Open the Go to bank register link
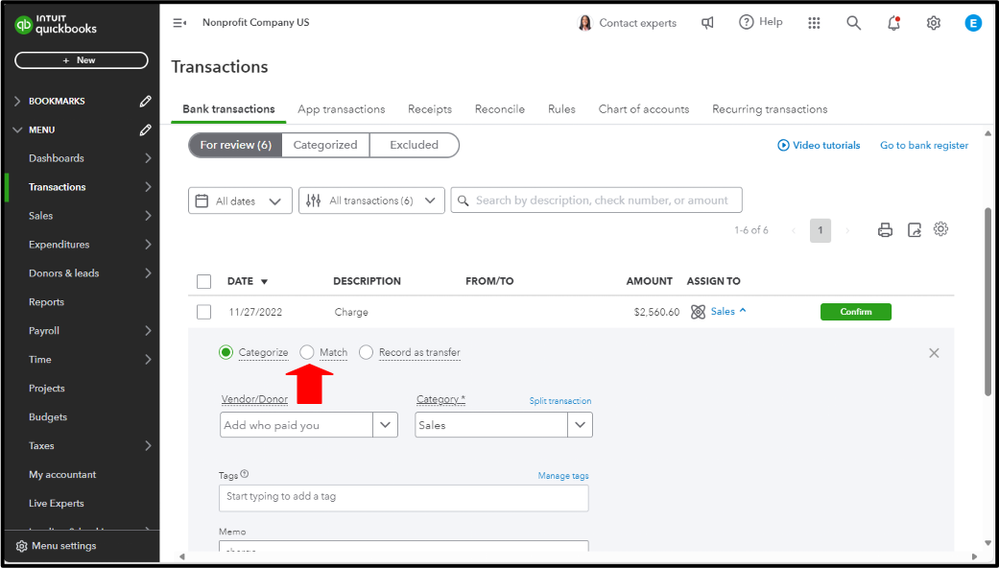 pyautogui.click(x=924, y=145)
